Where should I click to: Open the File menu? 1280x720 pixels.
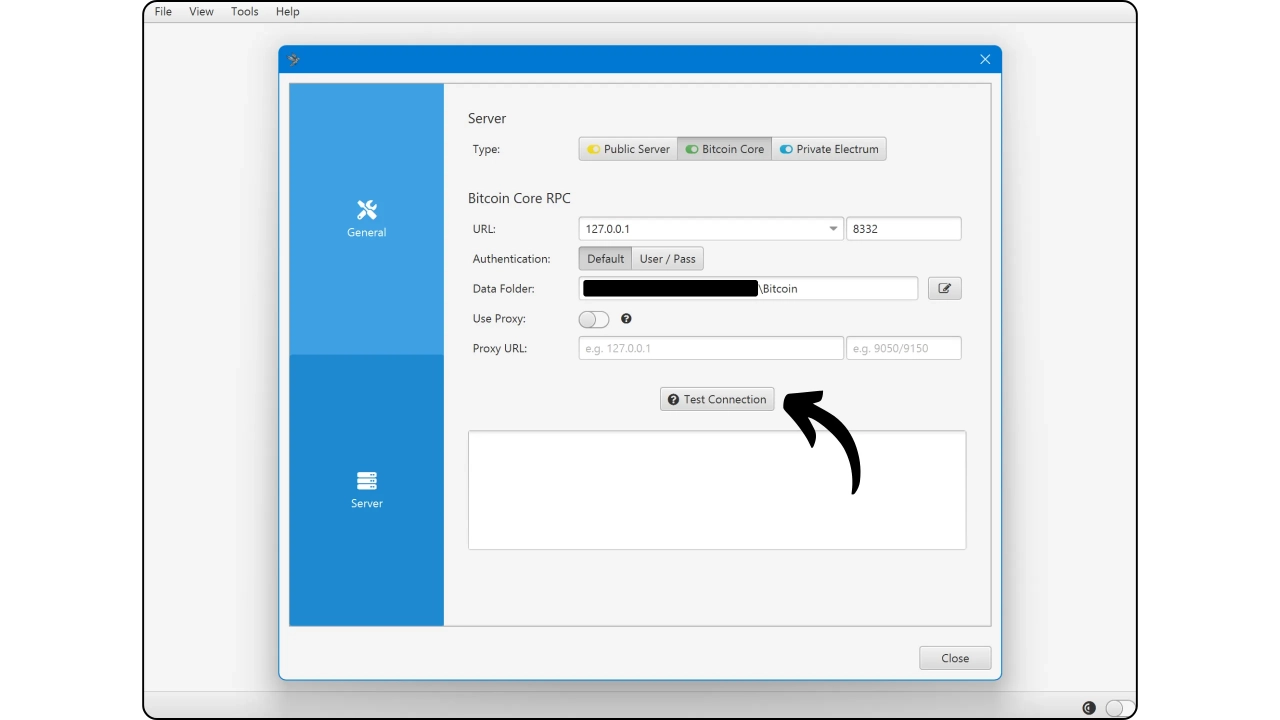click(x=163, y=12)
